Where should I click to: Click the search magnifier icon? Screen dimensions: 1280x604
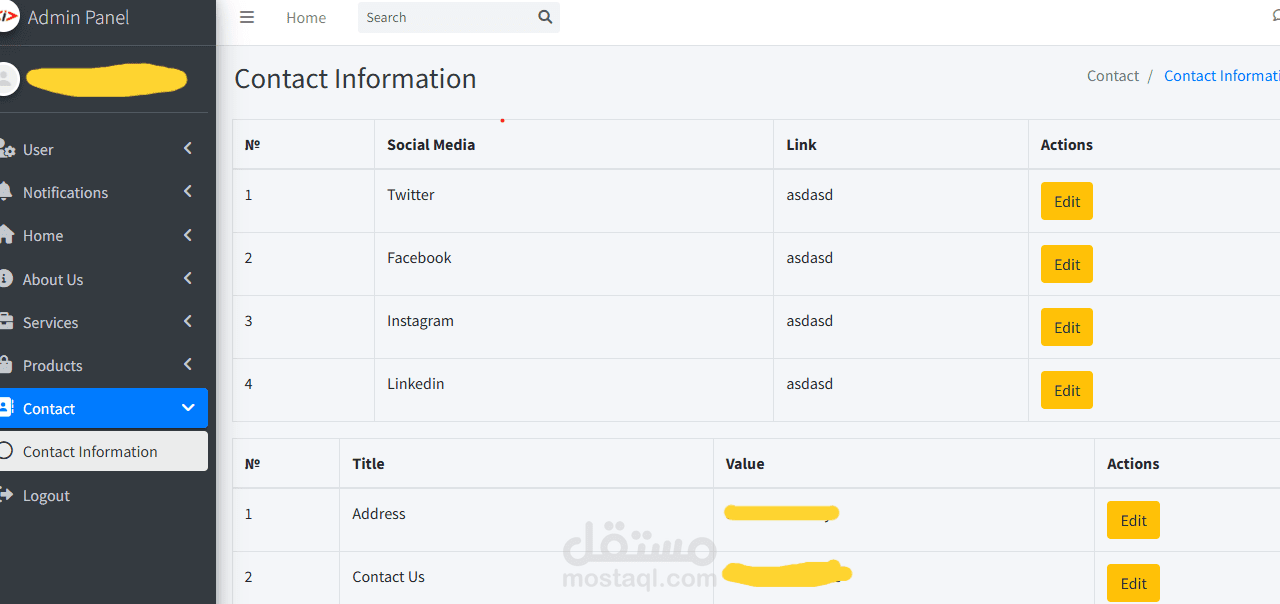tap(545, 17)
